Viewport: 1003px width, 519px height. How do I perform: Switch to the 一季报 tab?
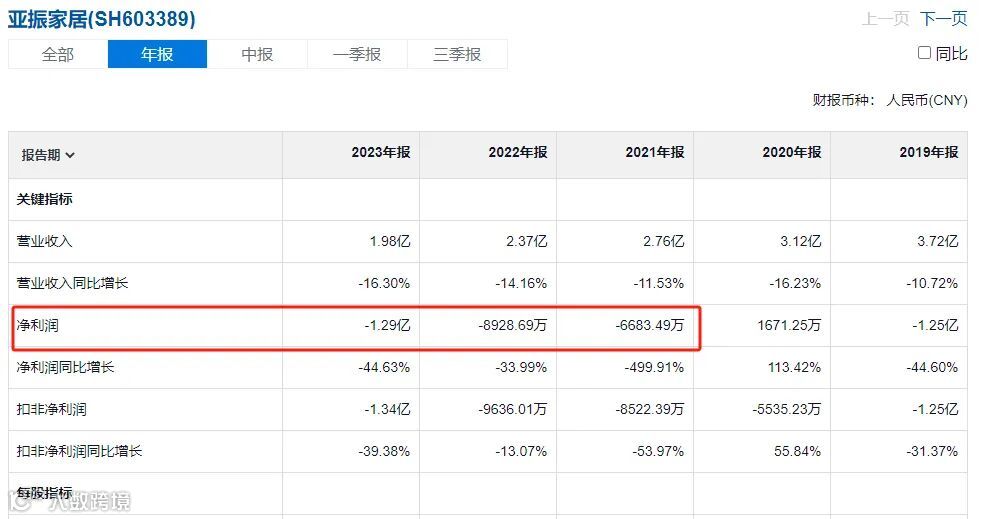pos(357,54)
